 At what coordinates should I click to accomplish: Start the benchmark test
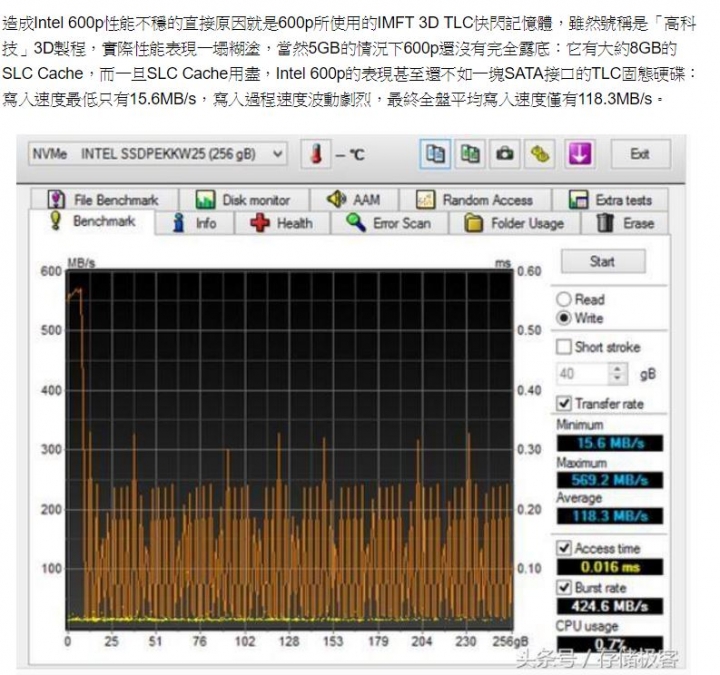click(x=603, y=261)
